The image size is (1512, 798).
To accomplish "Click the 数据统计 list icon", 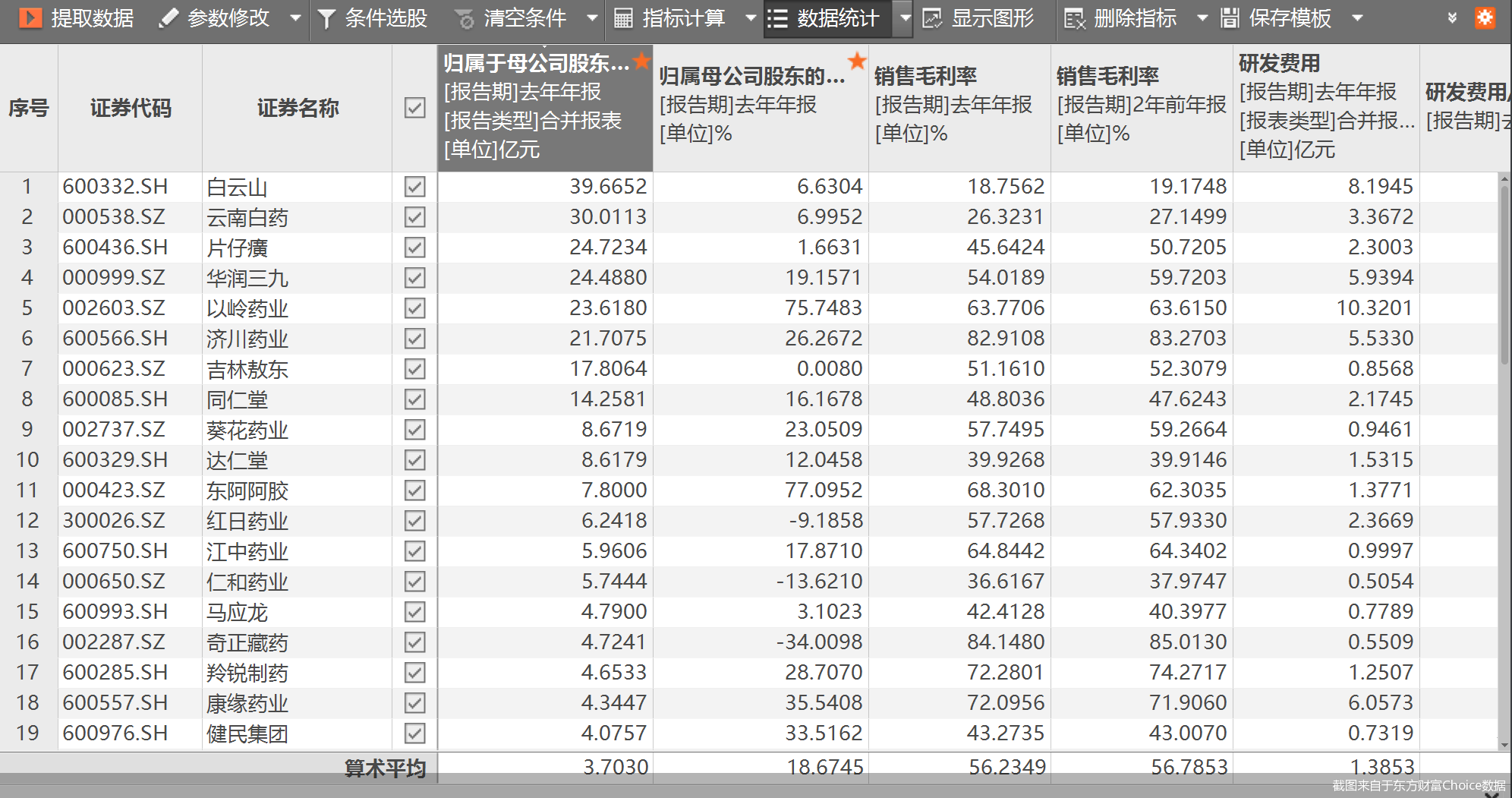I will 777,18.
